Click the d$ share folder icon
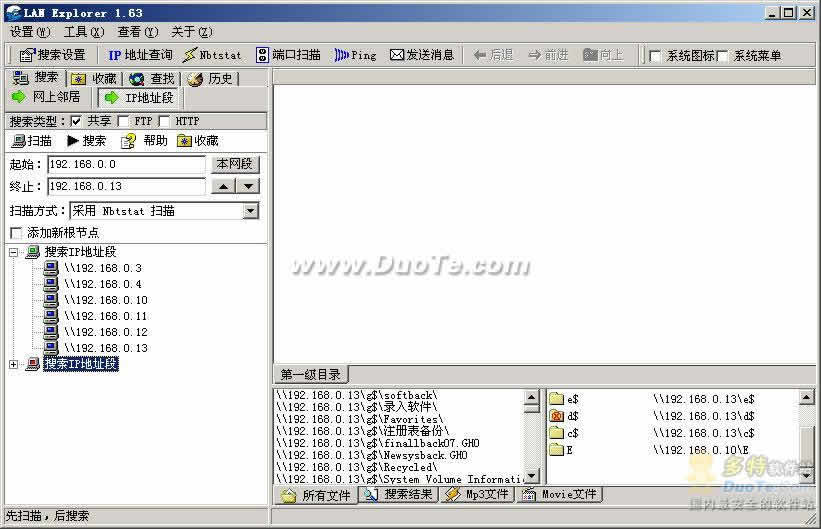Screen dimensions: 821x529 (557, 416)
